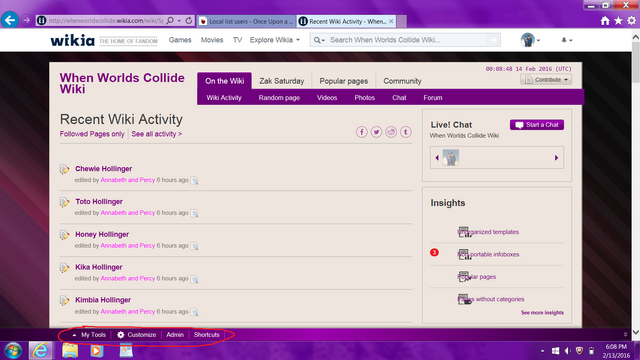Expand the Contribute dropdown button
Viewport: 640px width, 360px height.
(x=546, y=80)
